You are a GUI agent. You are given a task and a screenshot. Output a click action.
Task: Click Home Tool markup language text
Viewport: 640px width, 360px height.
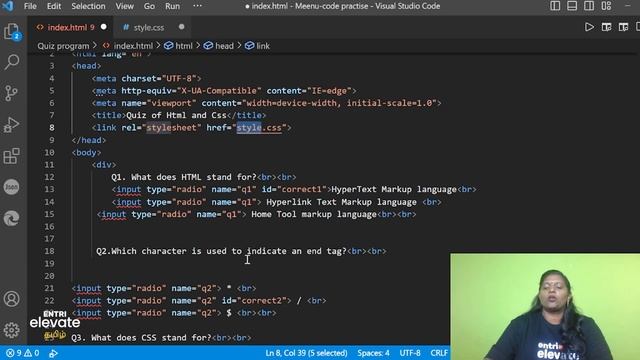[x=314, y=214]
